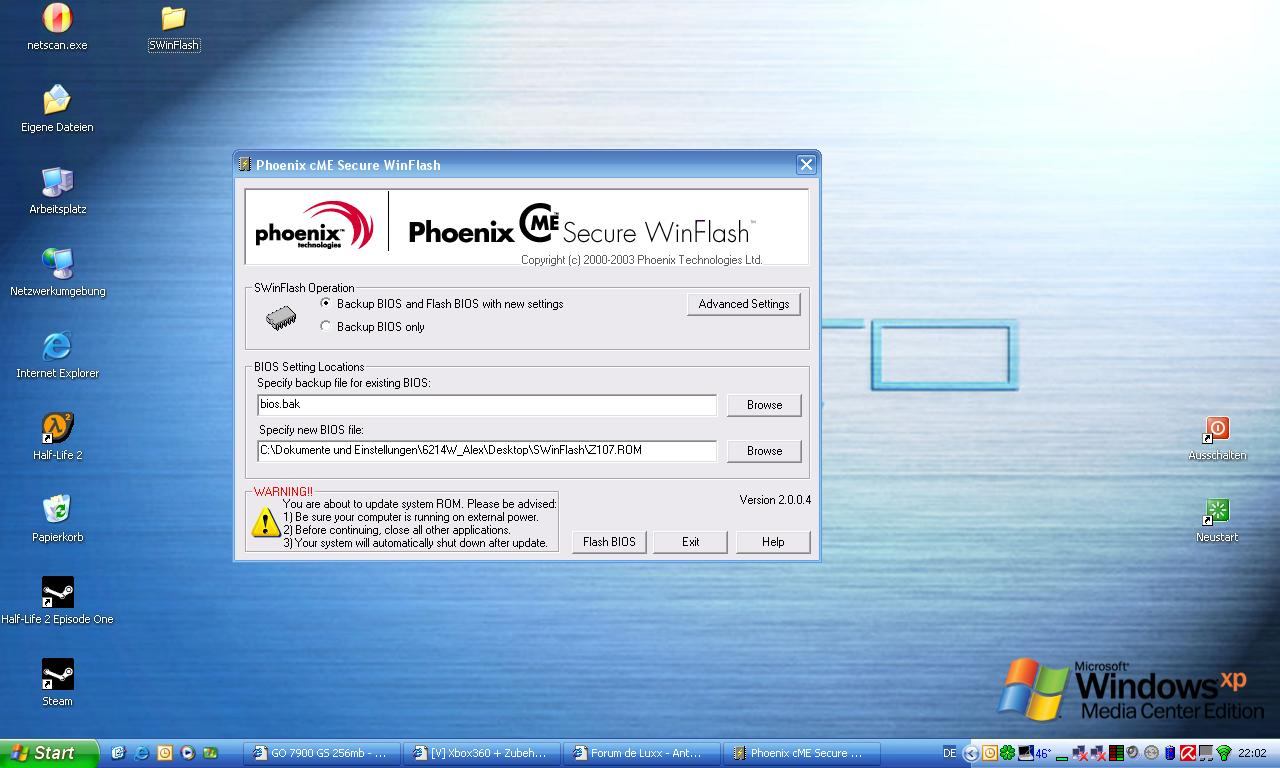Expand hidden tray icons arrow
1280x768 pixels.
[x=970, y=753]
